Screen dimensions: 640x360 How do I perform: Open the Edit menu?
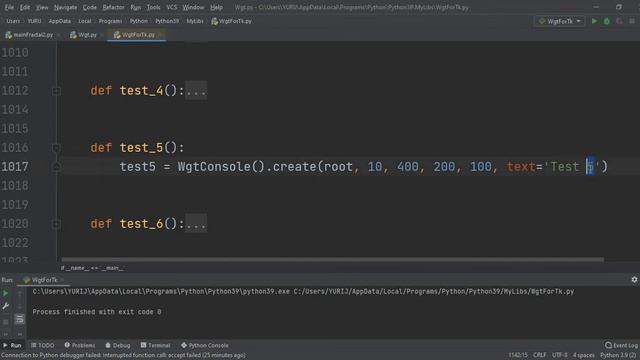(x=24, y=7)
